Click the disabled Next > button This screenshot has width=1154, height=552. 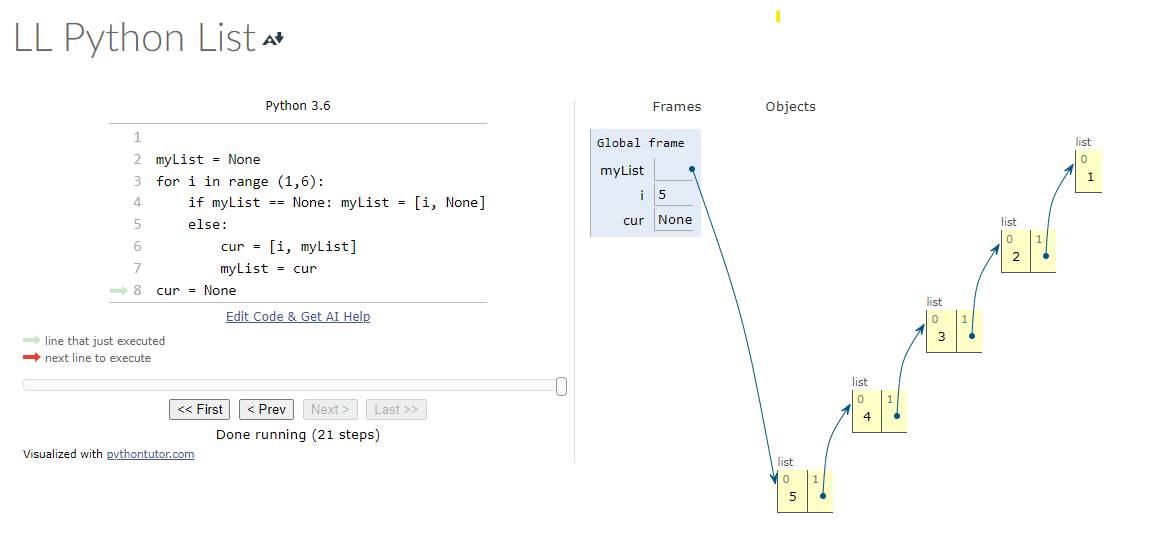click(330, 409)
